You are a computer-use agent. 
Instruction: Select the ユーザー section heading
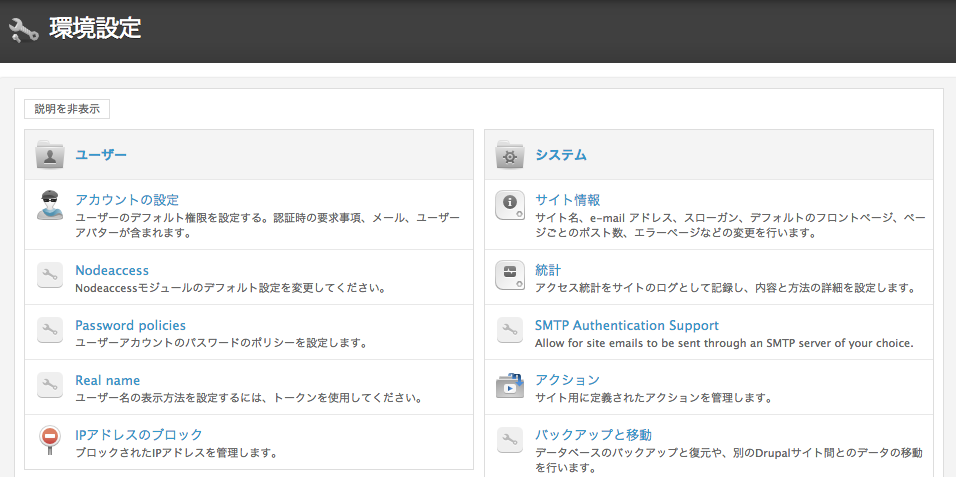(101, 155)
